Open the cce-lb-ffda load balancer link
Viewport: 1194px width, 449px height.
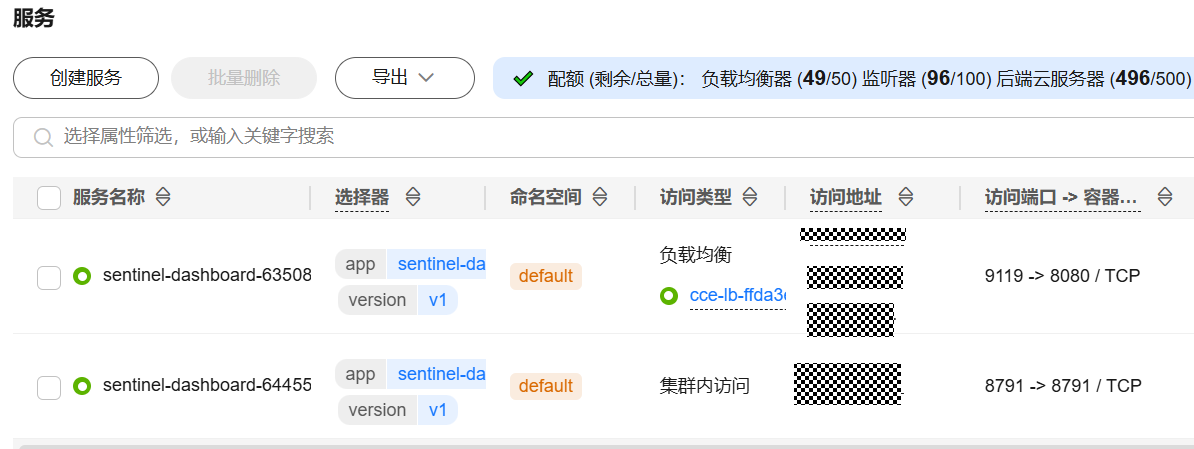tap(738, 296)
